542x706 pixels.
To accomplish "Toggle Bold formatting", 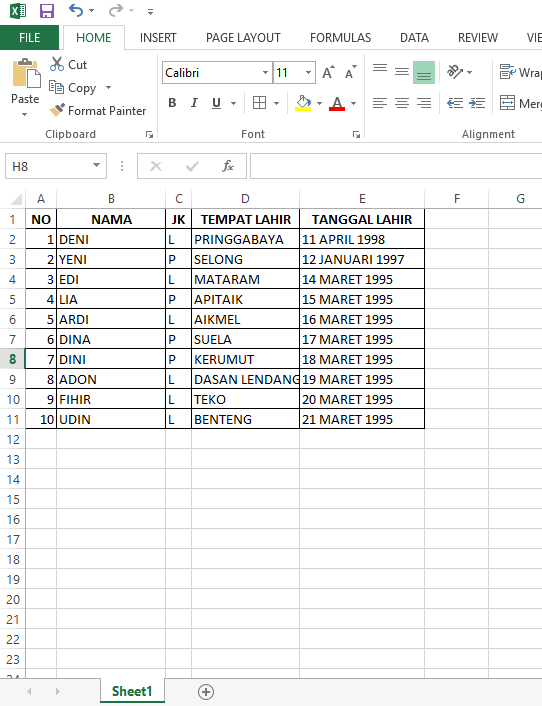I will tap(172, 103).
